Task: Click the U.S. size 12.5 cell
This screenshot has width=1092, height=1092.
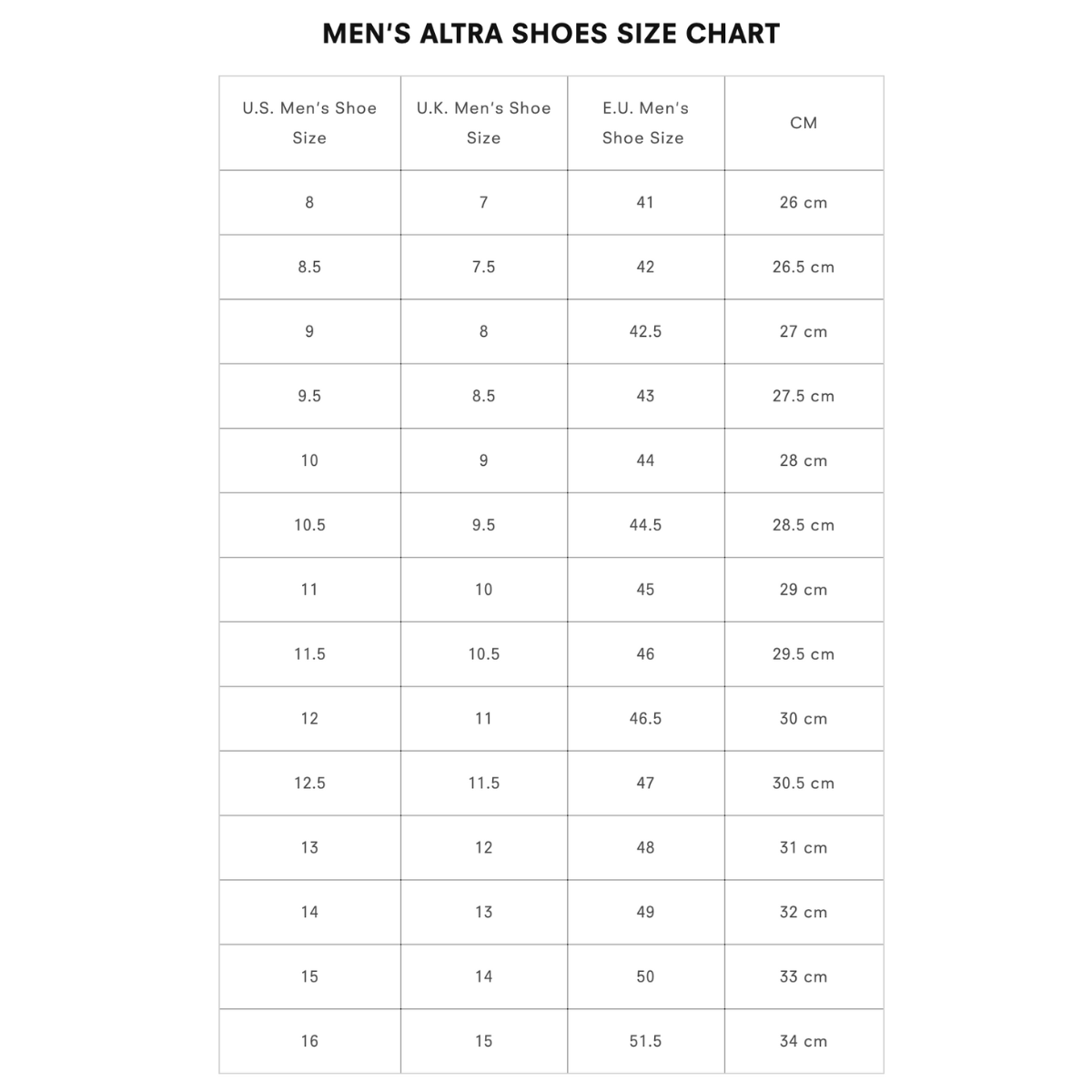Action: (x=309, y=784)
